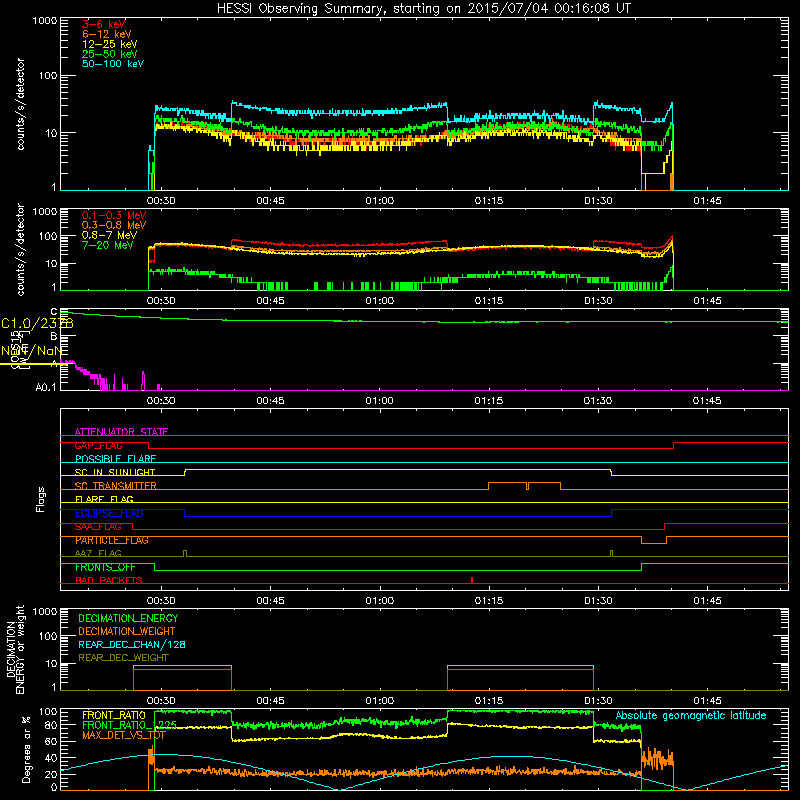Click the AAZ flag pulse near 00:33

(x=185, y=554)
